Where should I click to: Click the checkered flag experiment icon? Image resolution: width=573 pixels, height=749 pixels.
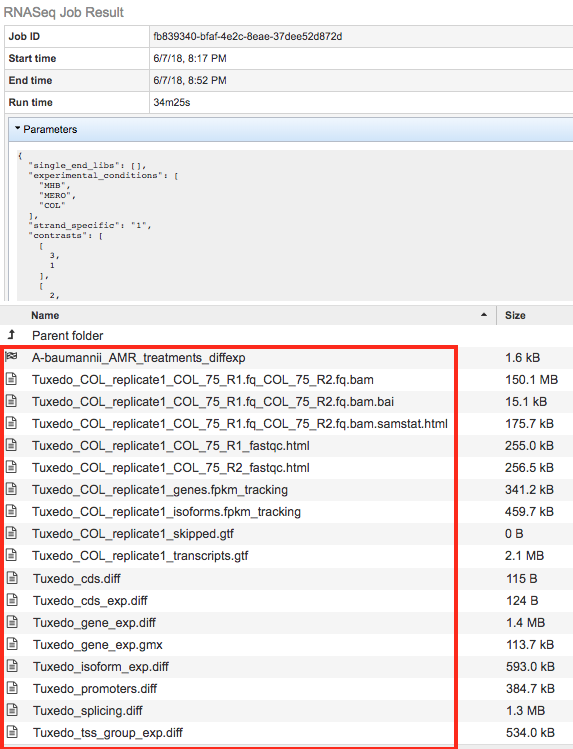point(11,356)
